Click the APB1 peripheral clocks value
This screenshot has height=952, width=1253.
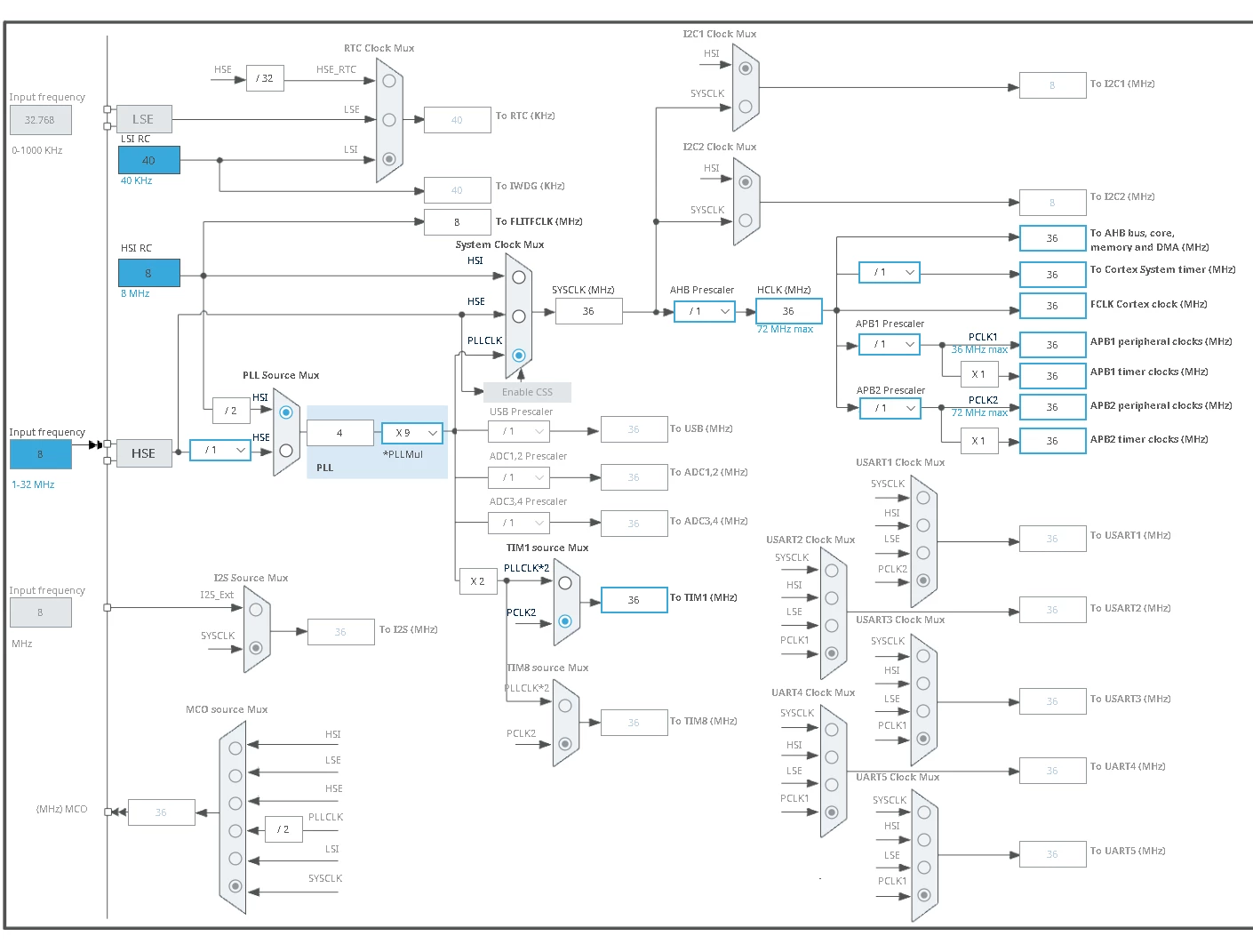pos(1052,345)
